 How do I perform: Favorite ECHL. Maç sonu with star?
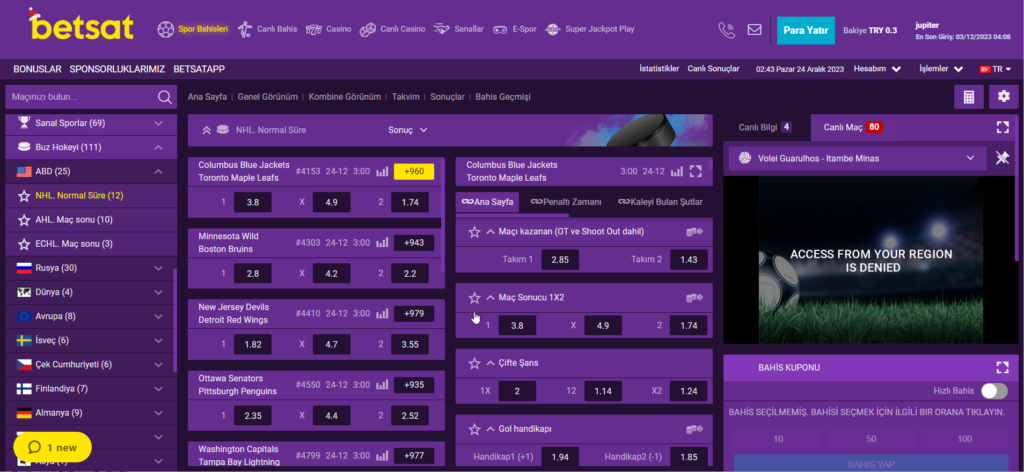24,244
